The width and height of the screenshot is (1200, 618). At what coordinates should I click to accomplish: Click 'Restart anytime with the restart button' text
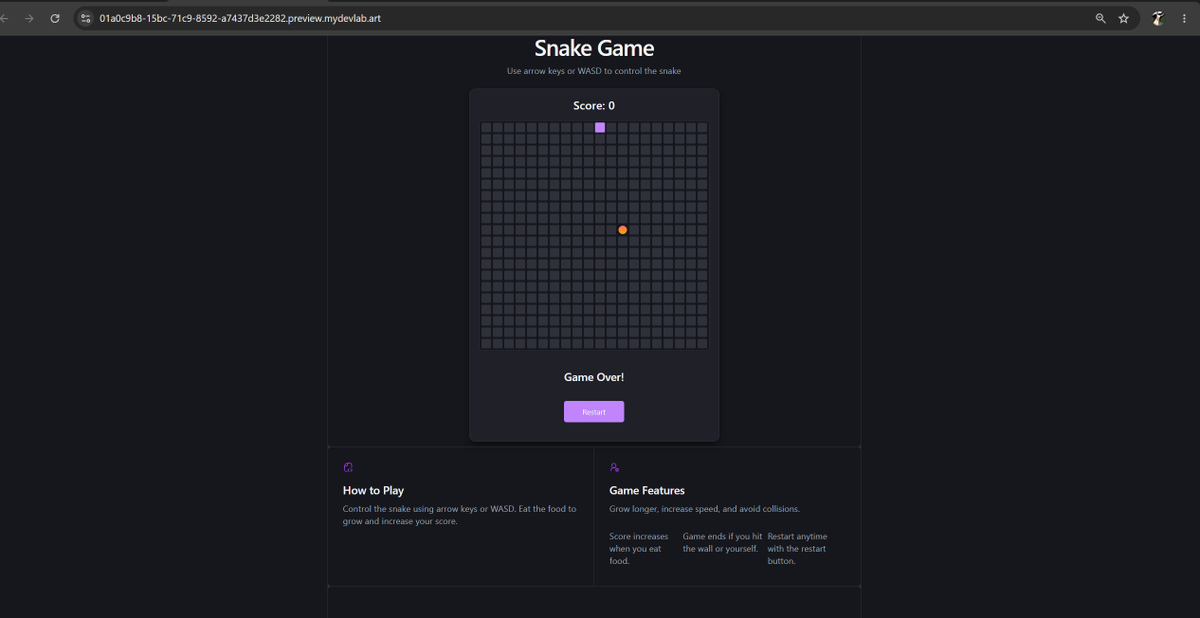[798, 549]
